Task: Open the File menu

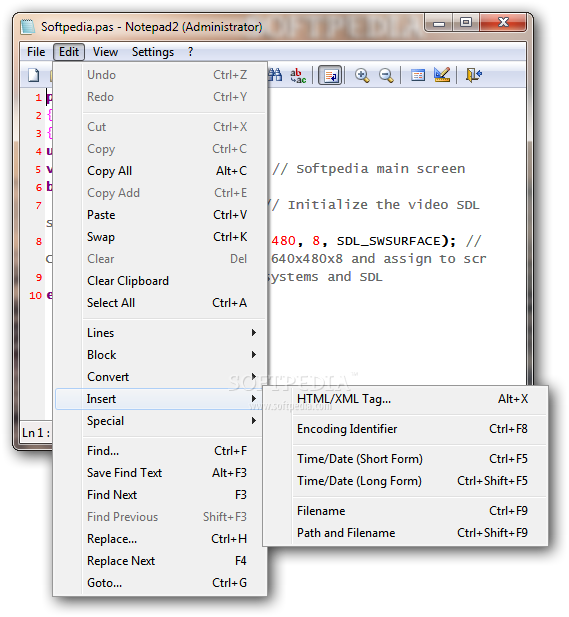Action: click(x=36, y=52)
